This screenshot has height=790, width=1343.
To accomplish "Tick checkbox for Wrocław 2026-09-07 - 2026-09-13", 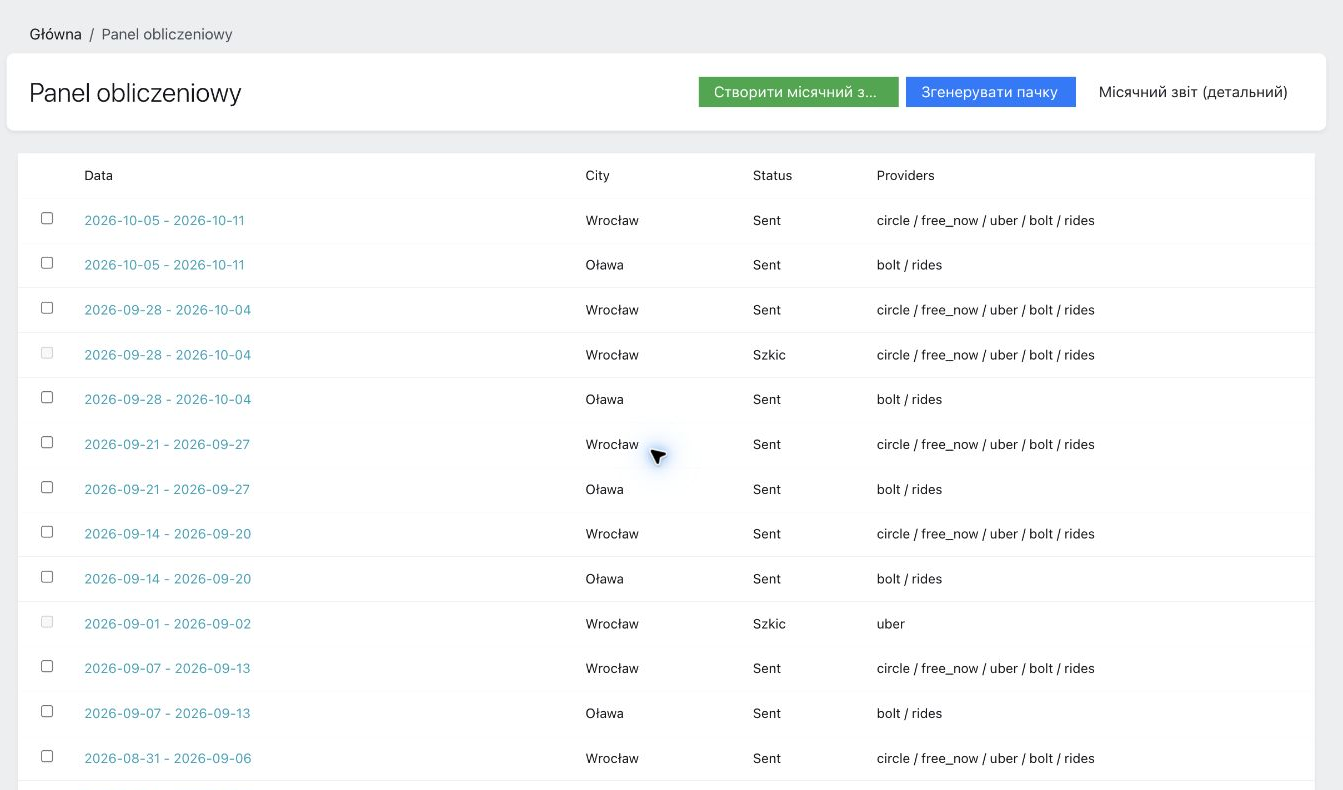I will [x=47, y=666].
